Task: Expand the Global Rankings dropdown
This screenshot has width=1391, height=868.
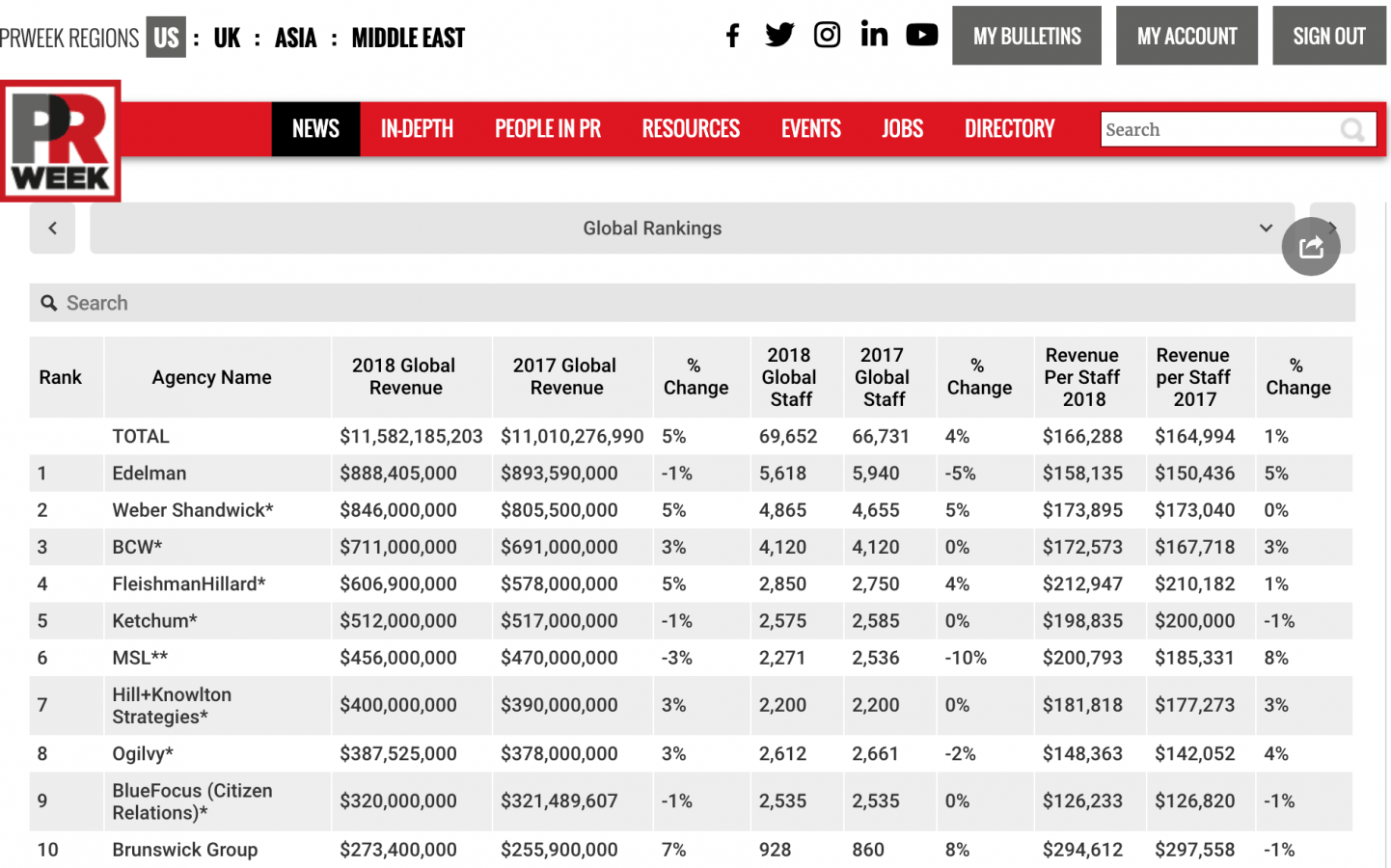Action: [692, 229]
